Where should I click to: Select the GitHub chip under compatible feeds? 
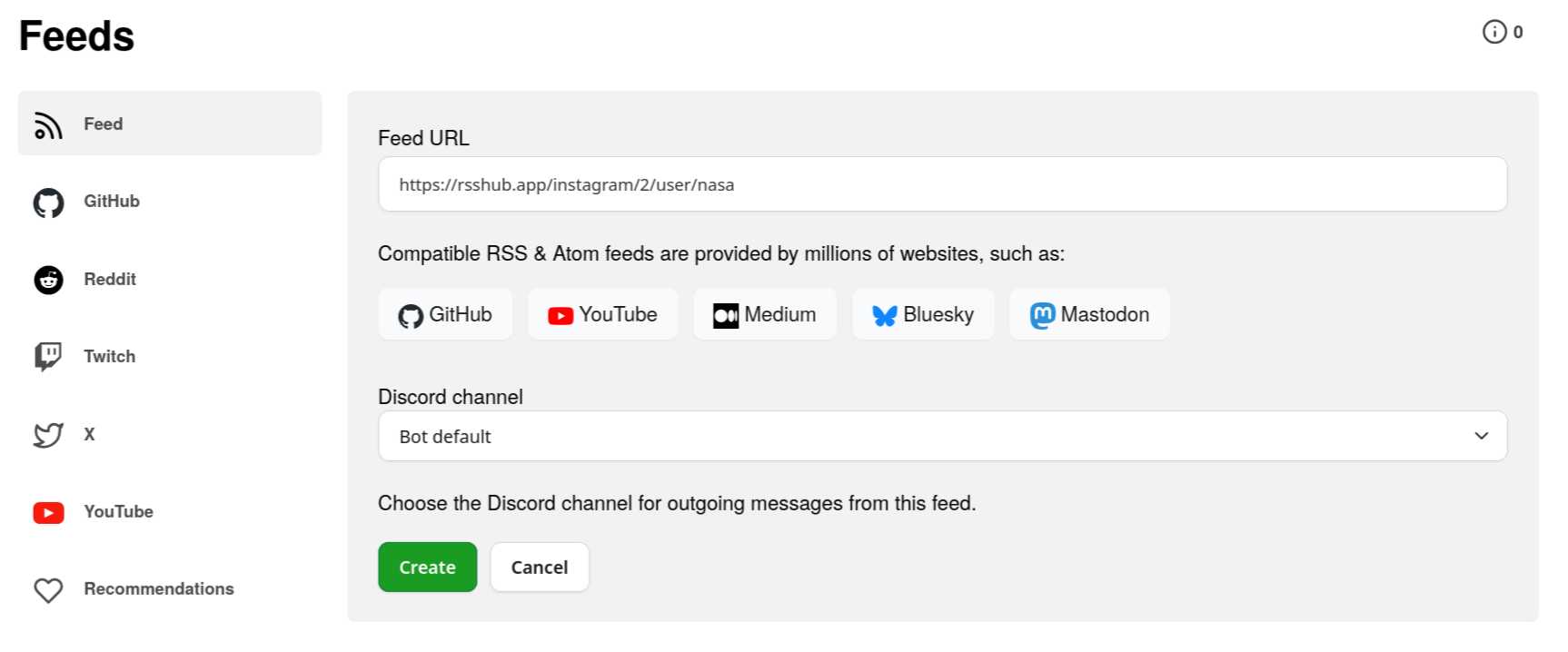445,314
